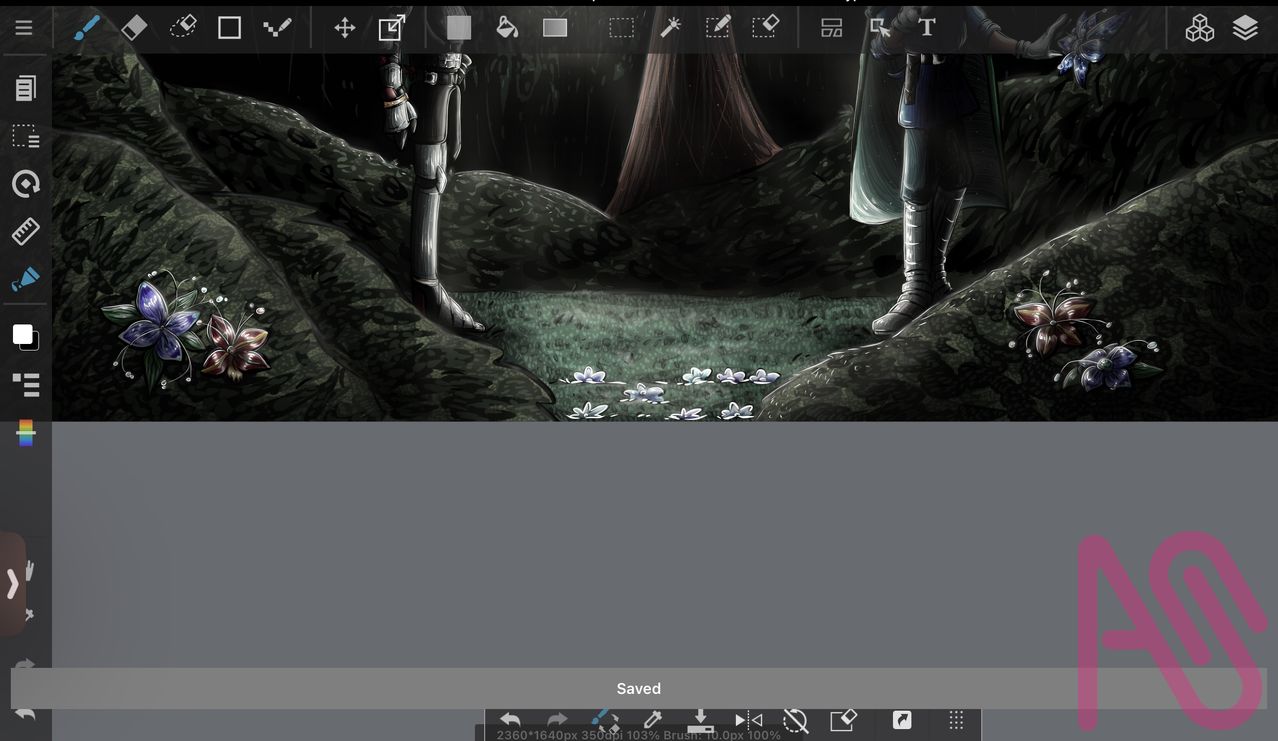Image resolution: width=1278 pixels, height=741 pixels.
Task: Toggle canvas flip horizontal in bottom bar
Action: (x=748, y=720)
